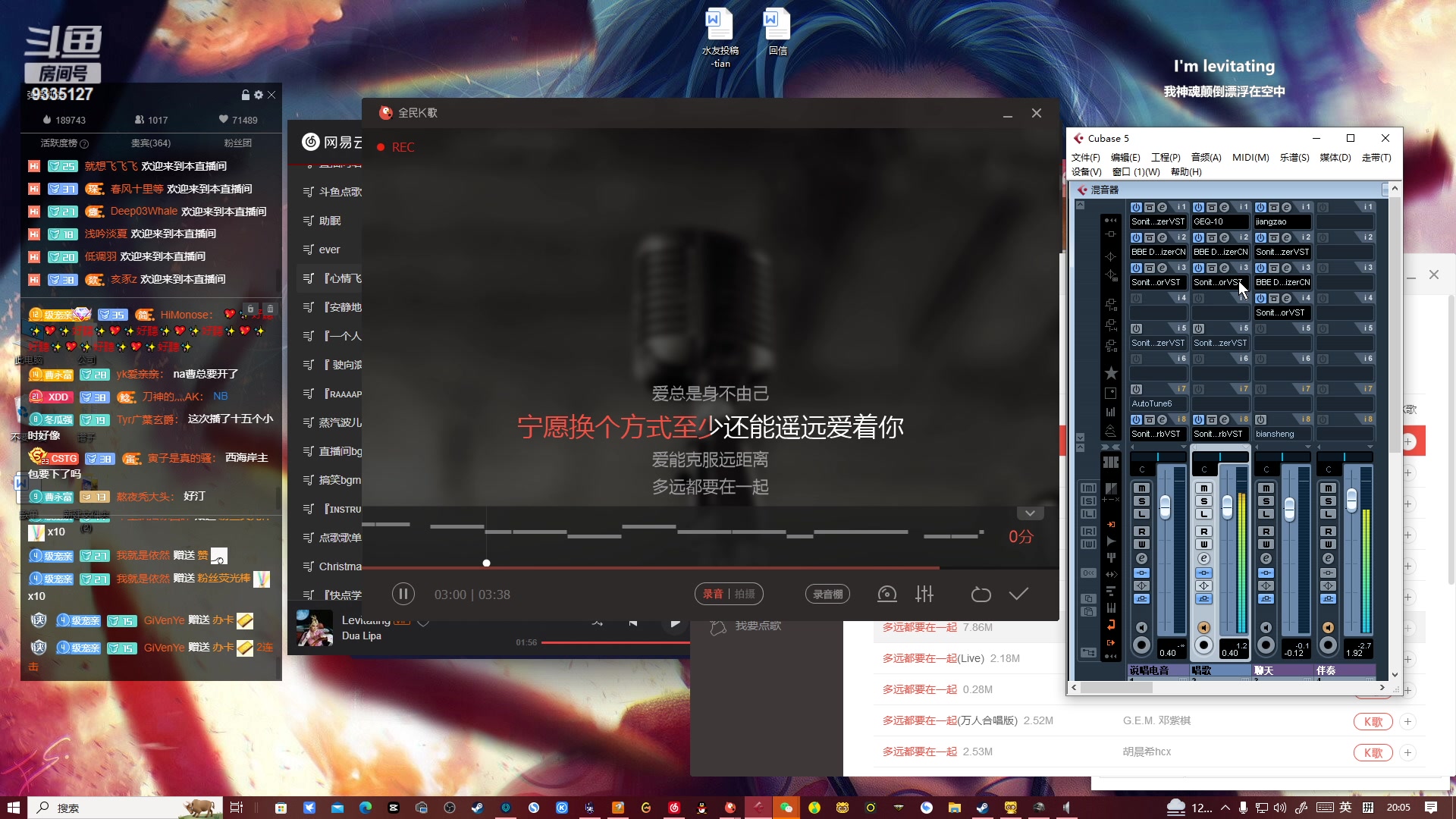
Task: Click K歌 button for G.E.M. 邓紫棋
Action: [1373, 721]
